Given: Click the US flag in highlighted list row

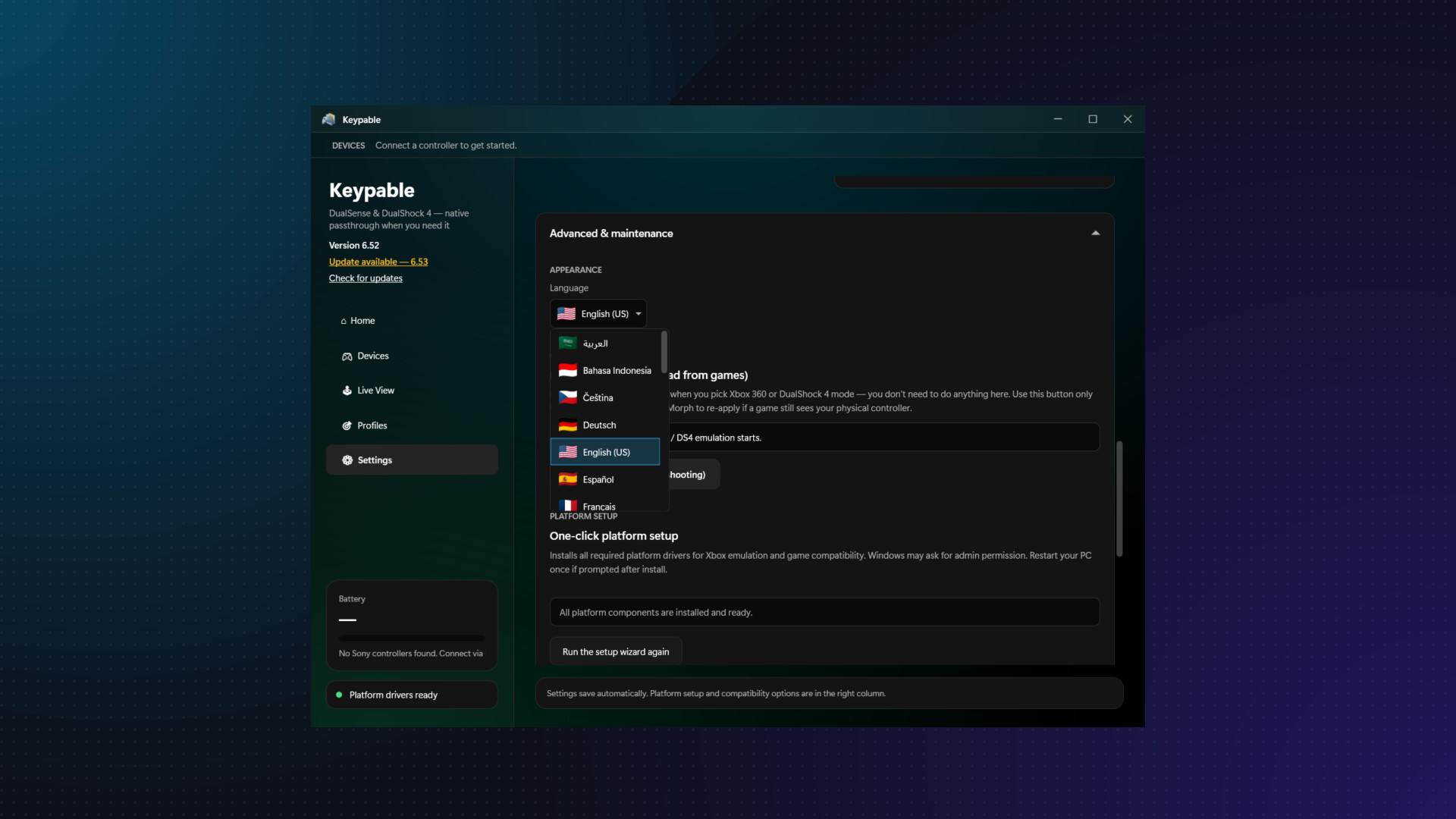Looking at the screenshot, I should tap(568, 452).
